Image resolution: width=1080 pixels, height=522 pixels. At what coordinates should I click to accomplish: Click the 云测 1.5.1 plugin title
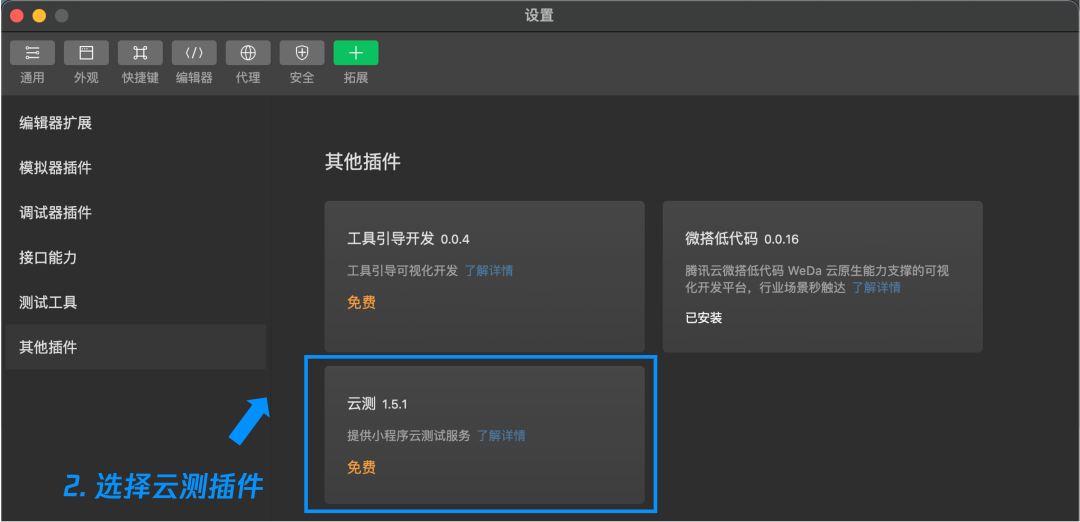point(377,404)
